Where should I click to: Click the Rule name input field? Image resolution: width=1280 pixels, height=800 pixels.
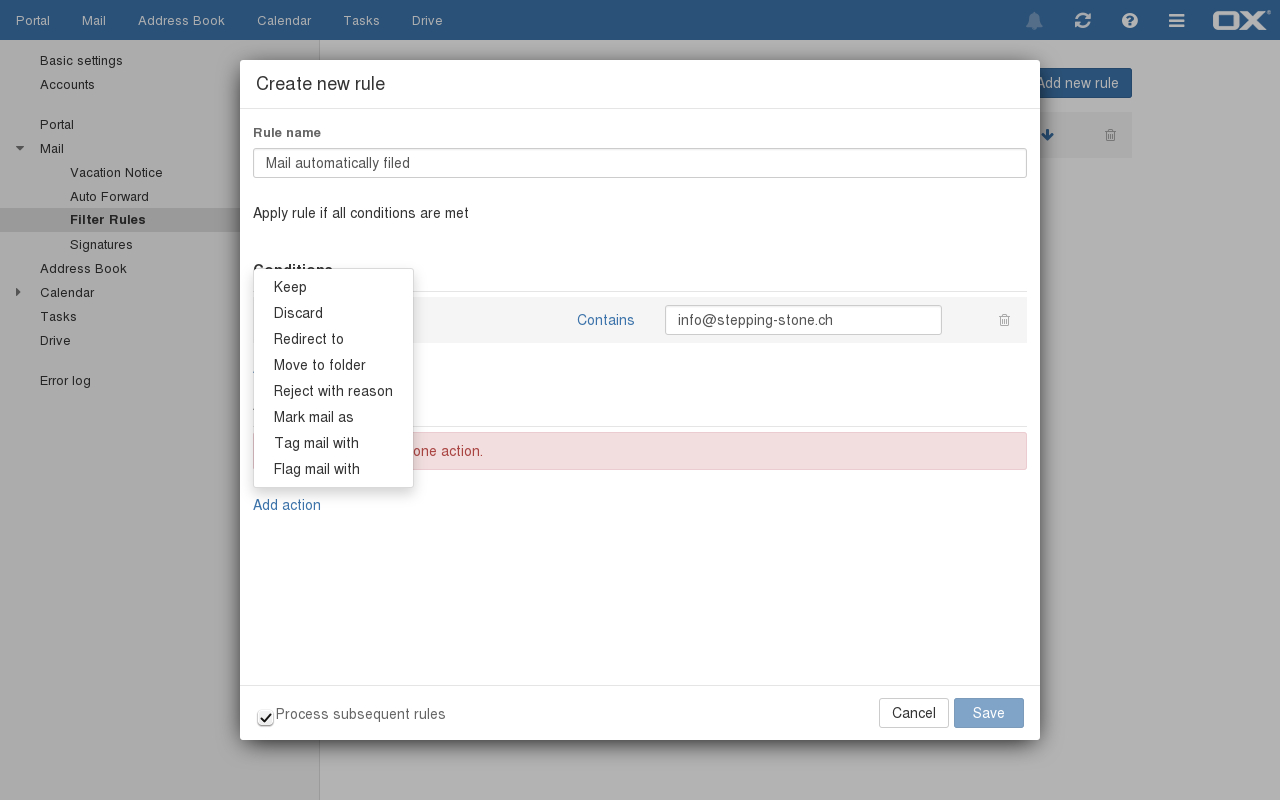639,163
